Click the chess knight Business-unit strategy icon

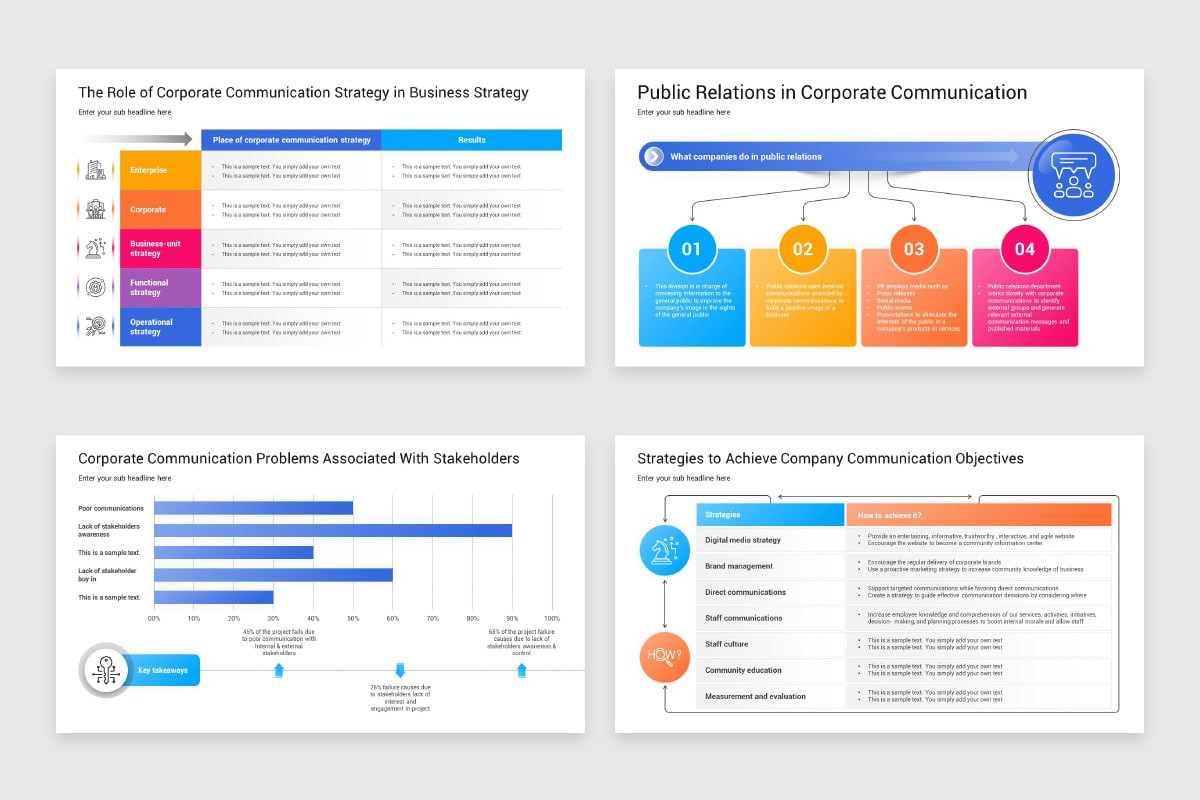coord(94,247)
